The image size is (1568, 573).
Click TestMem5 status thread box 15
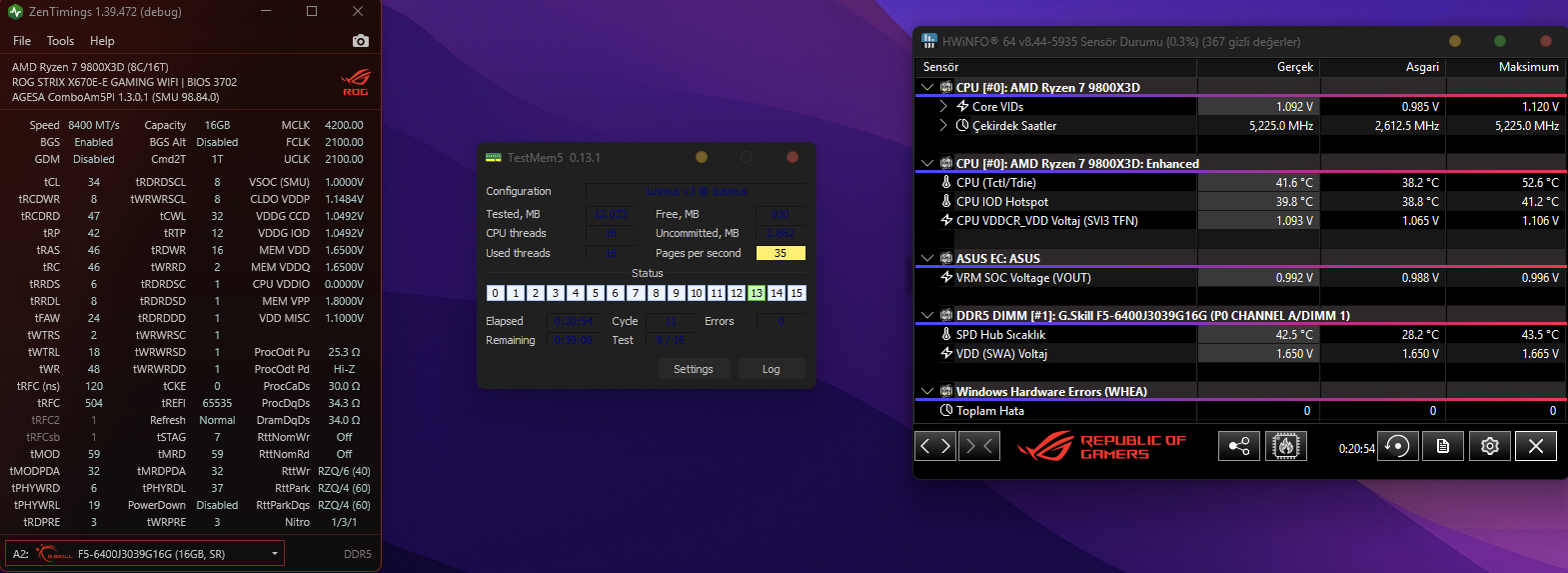pyautogui.click(x=796, y=293)
